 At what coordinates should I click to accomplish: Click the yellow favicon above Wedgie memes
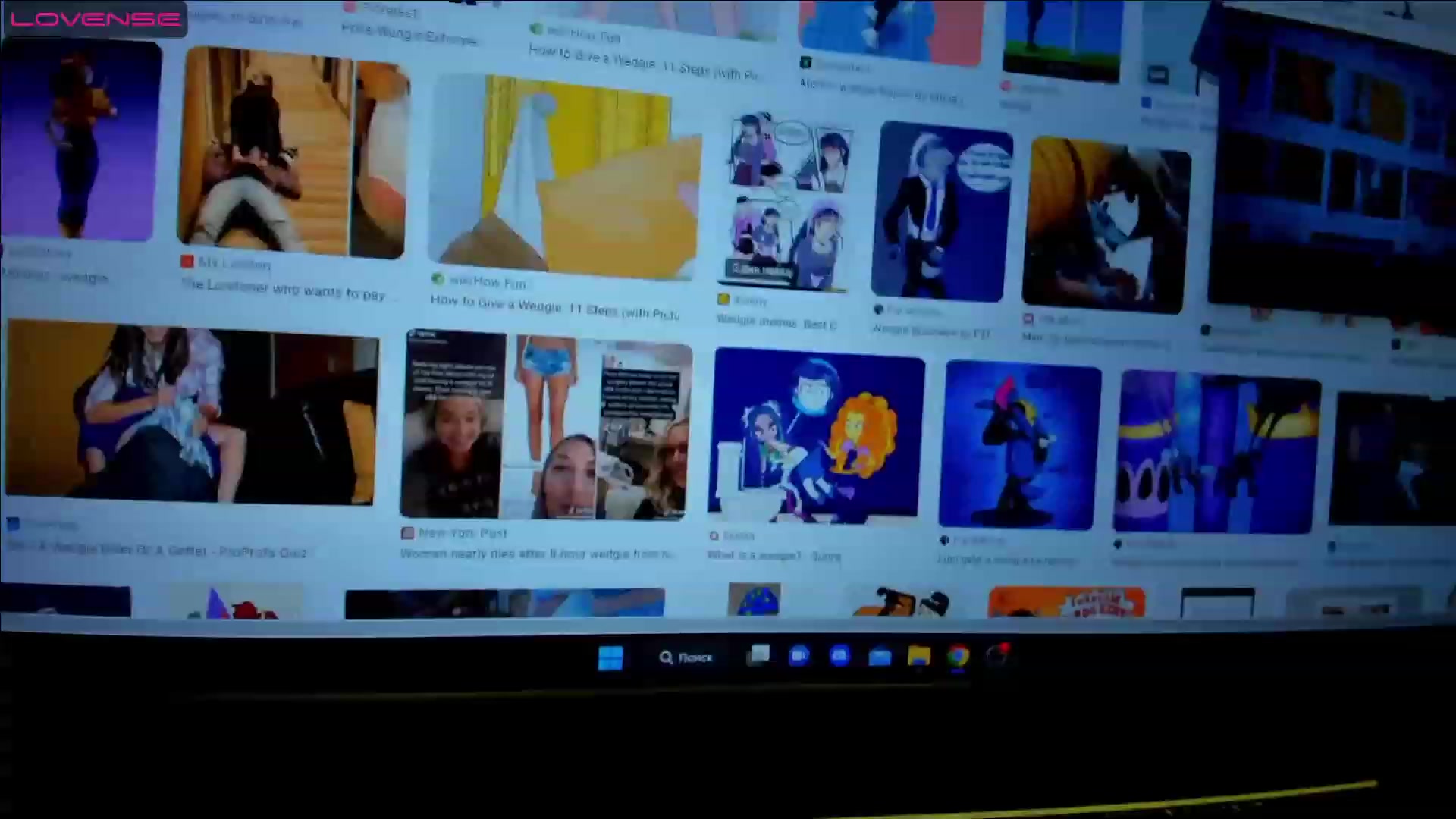pos(723,300)
